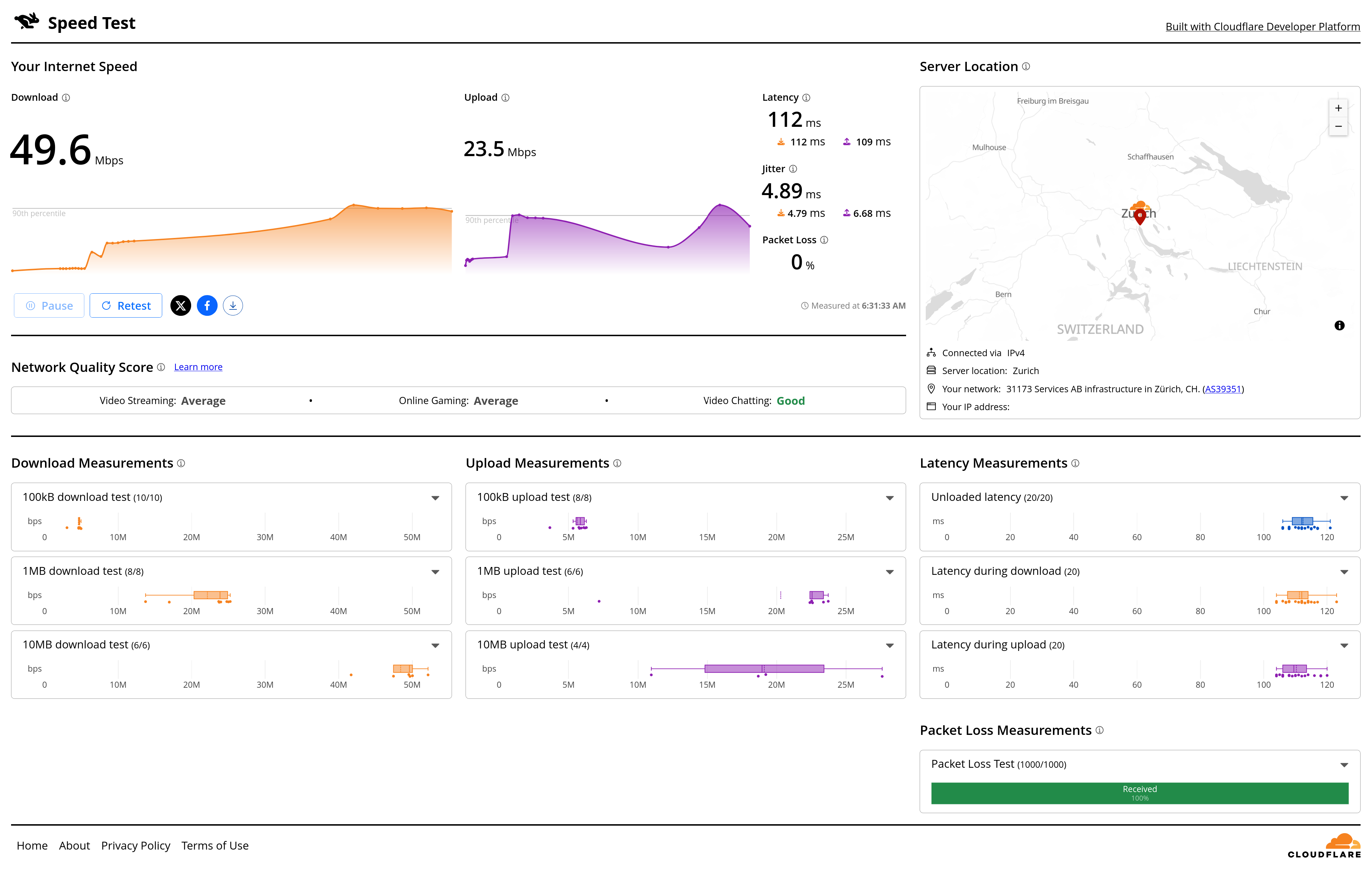This screenshot has width=1372, height=871.
Task: Go to About footer link
Action: point(74,845)
